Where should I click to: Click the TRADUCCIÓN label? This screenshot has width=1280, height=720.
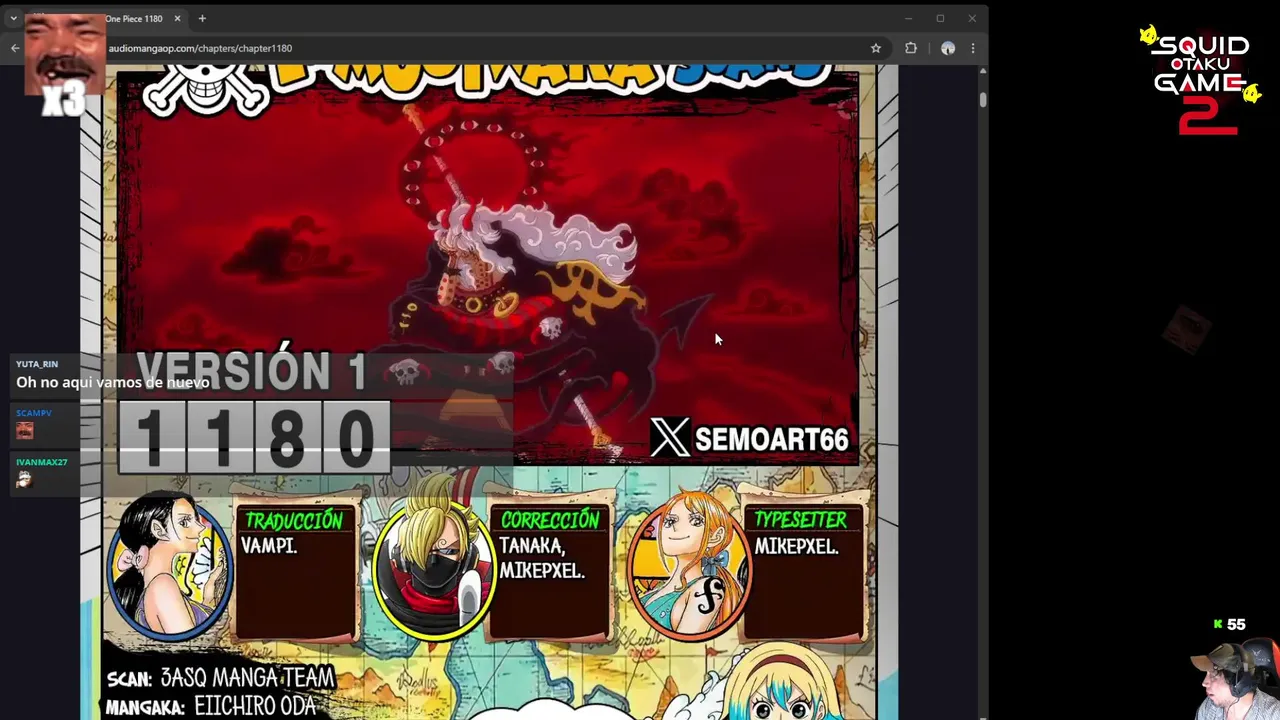[294, 520]
